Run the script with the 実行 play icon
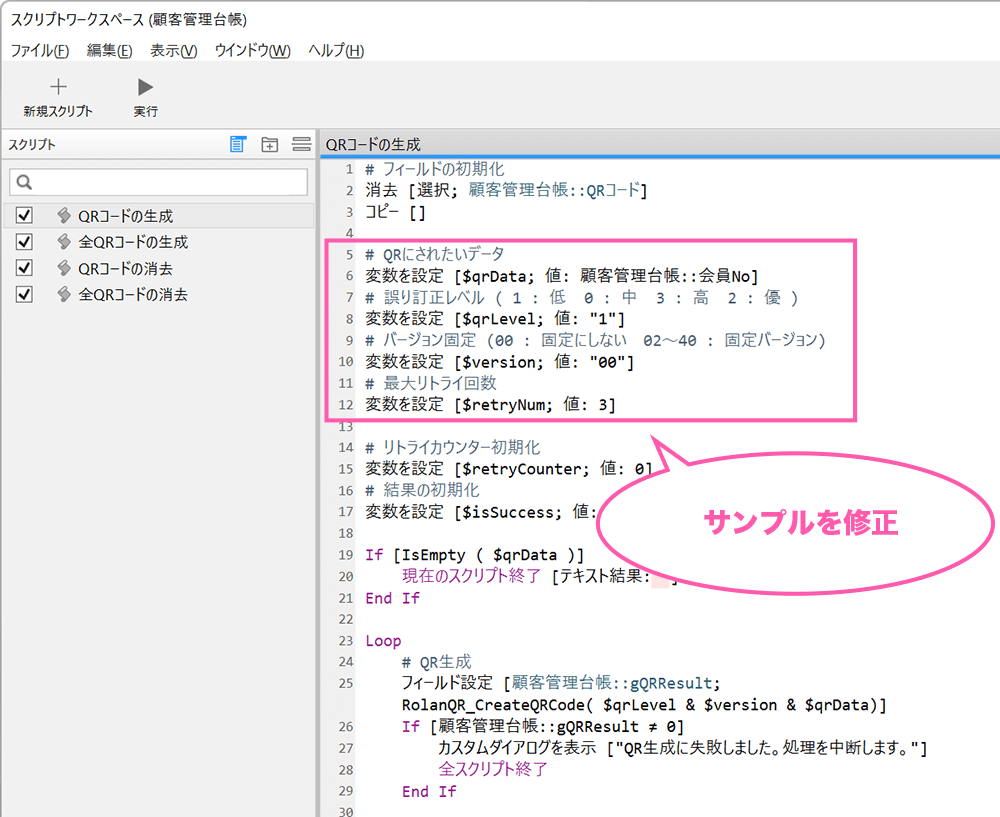The image size is (1000, 817). 144,85
